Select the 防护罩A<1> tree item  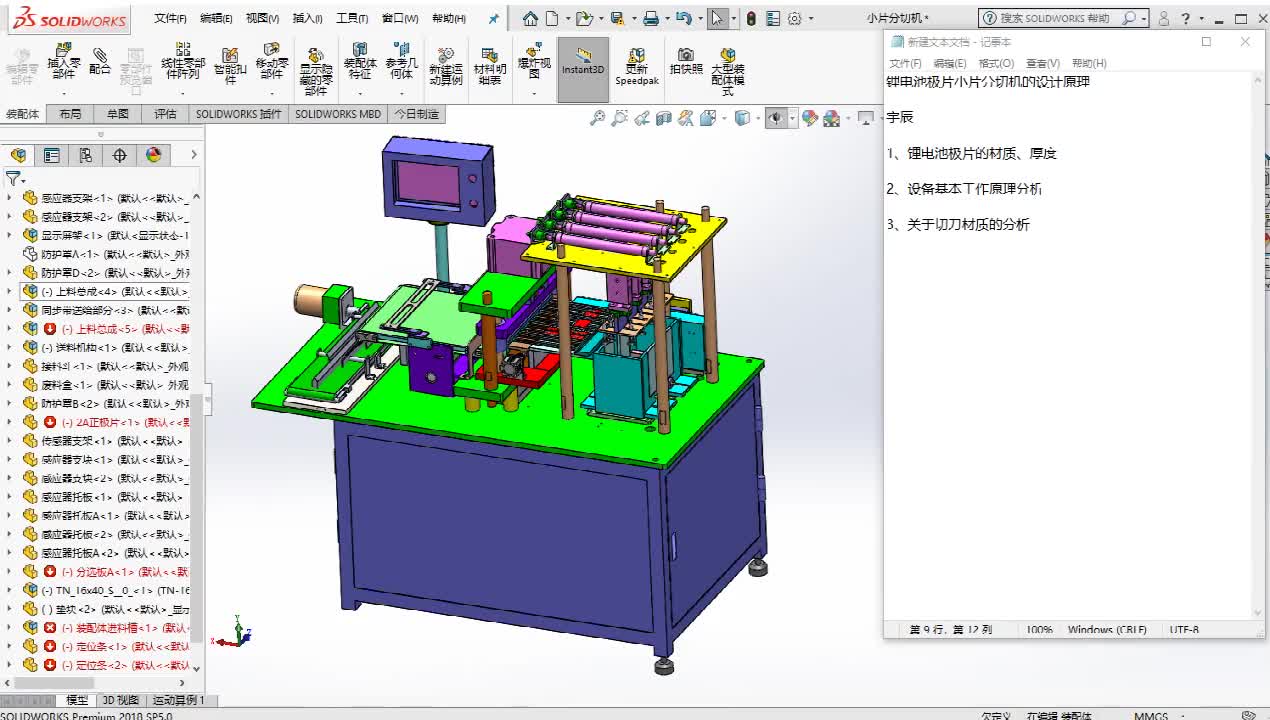106,254
